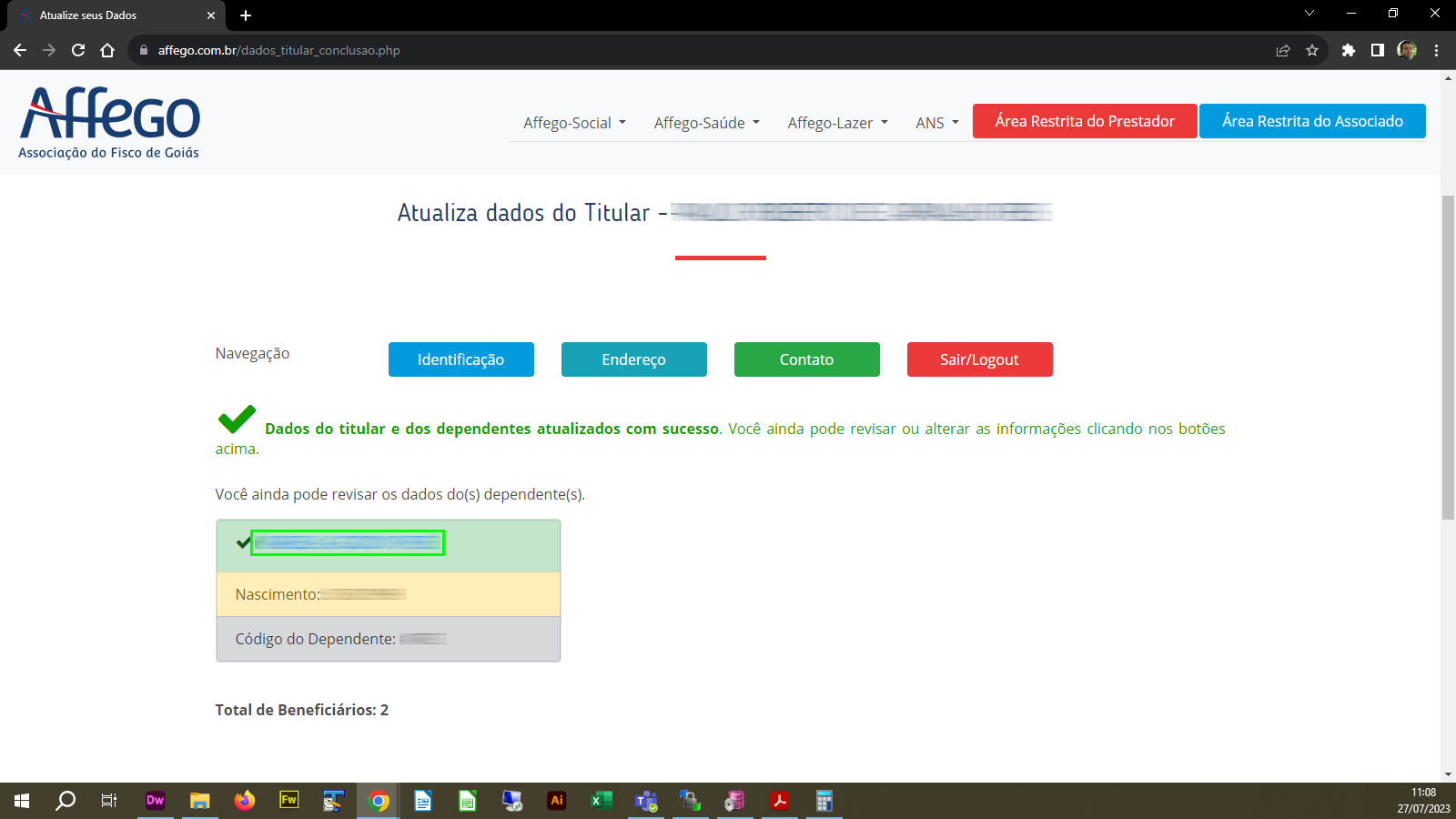Open Microsoft Teams from the taskbar
Viewport: 1456px width, 819px height.
(646, 801)
